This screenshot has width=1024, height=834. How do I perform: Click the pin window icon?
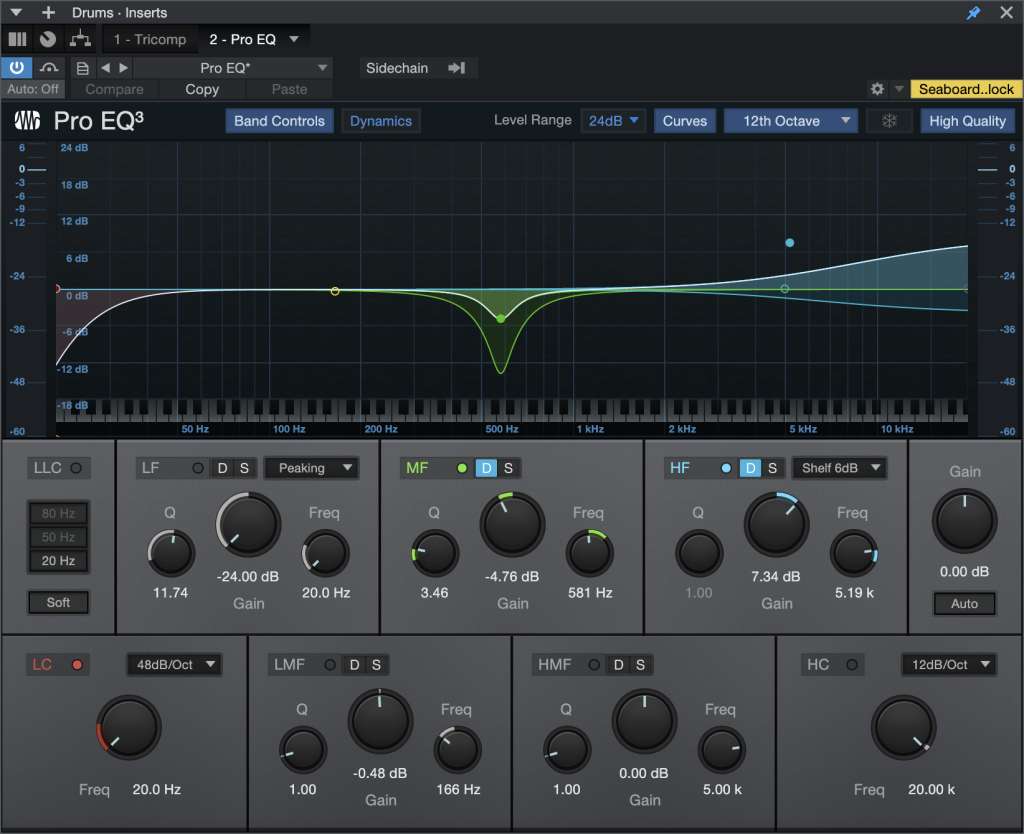[x=973, y=13]
